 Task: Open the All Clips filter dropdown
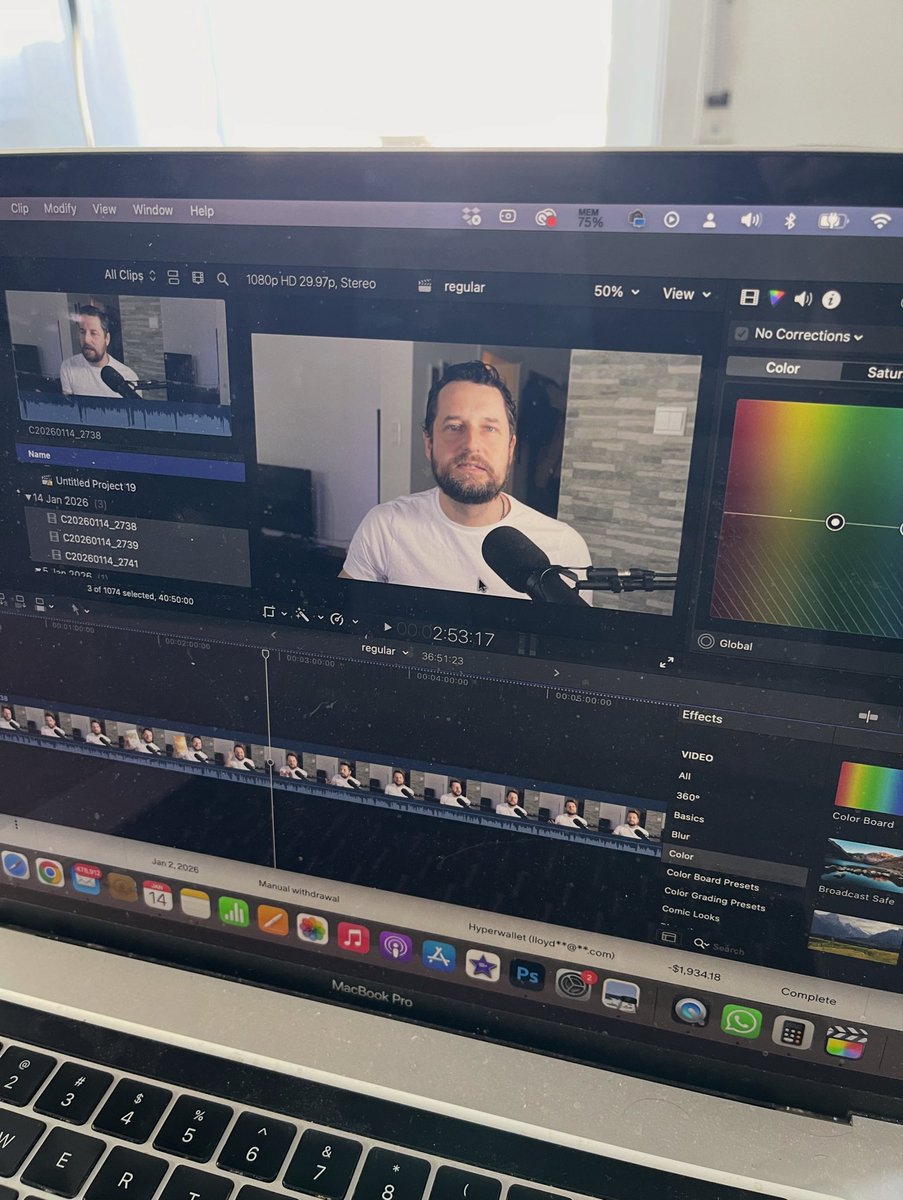pyautogui.click(x=130, y=274)
